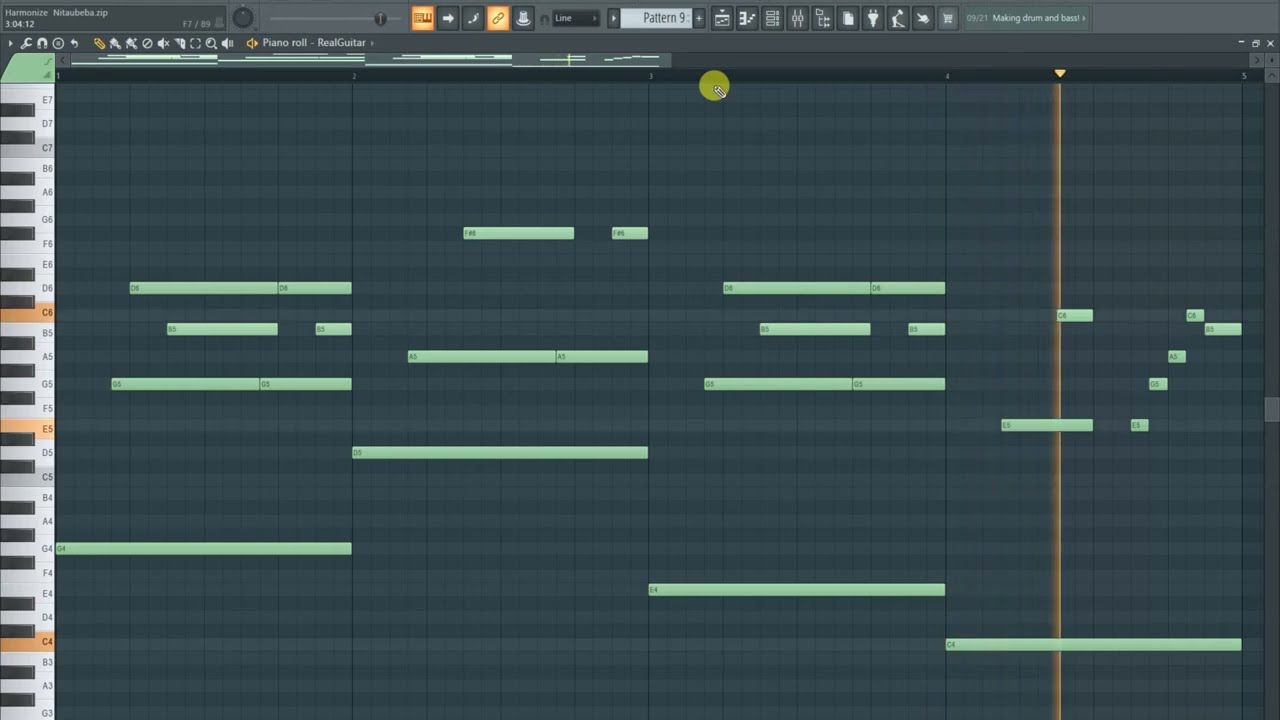Open the plugin picker plug icon
The width and height of the screenshot is (1280, 720).
(872, 18)
